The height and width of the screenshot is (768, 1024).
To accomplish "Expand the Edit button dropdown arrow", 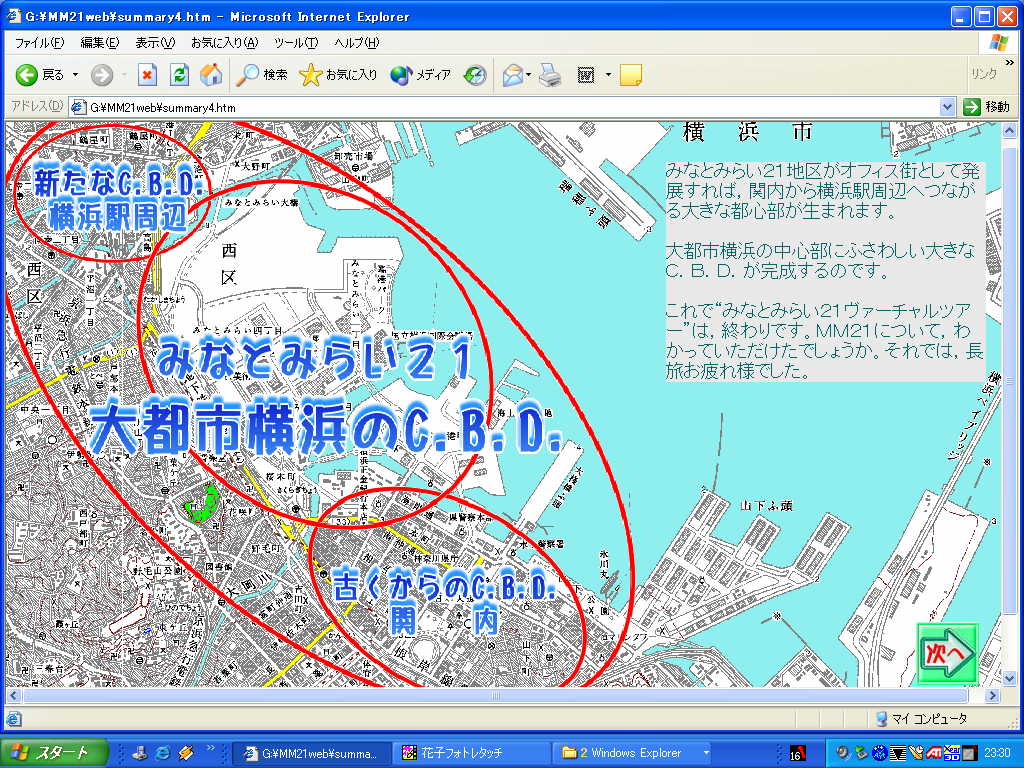I will click(608, 75).
